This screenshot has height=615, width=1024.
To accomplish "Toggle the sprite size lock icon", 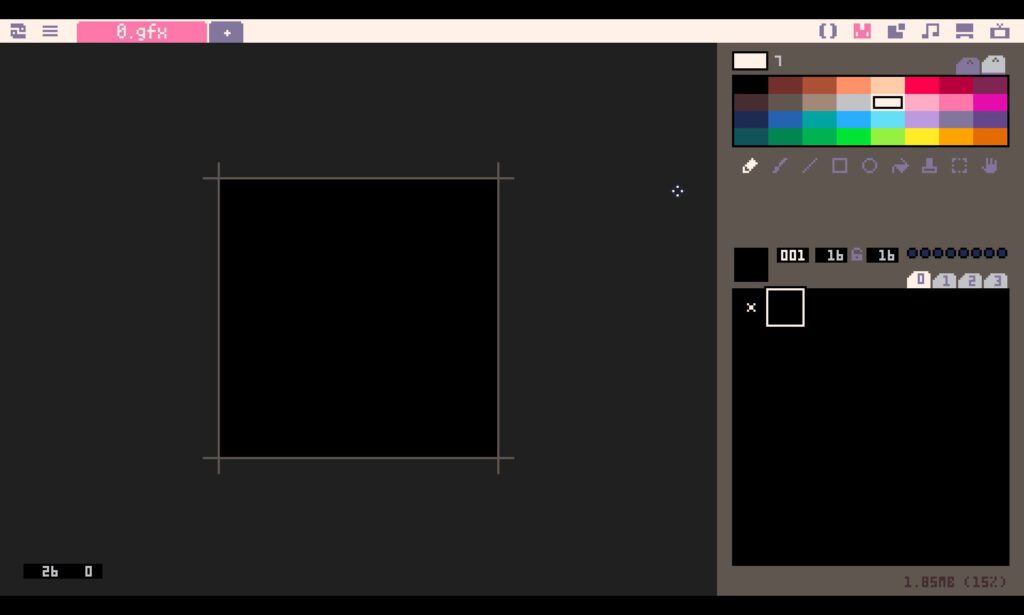I will click(x=857, y=255).
